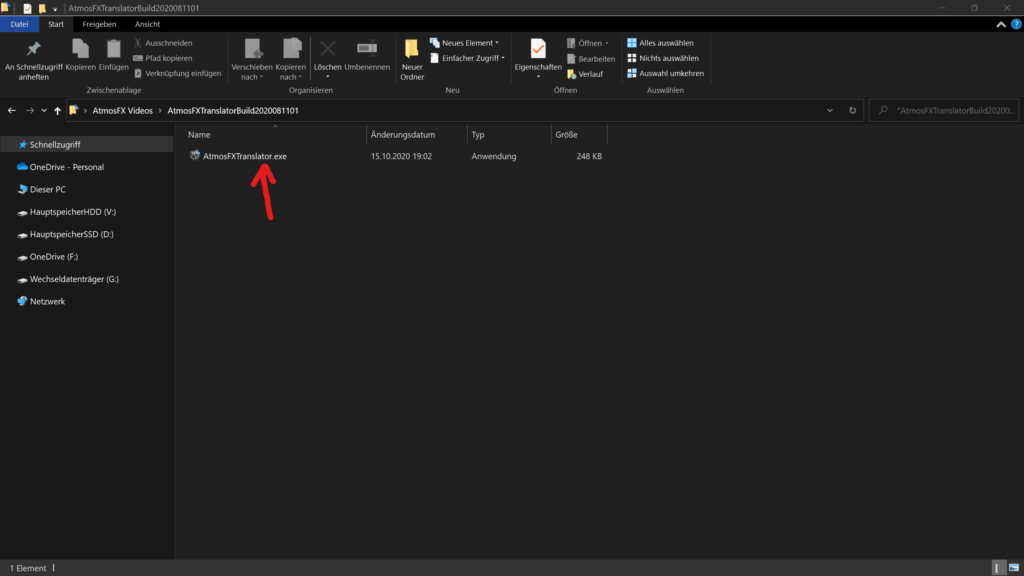Viewport: 1024px width, 576px height.
Task: Click AtmosFX Videos in the breadcrumb
Action: point(122,110)
